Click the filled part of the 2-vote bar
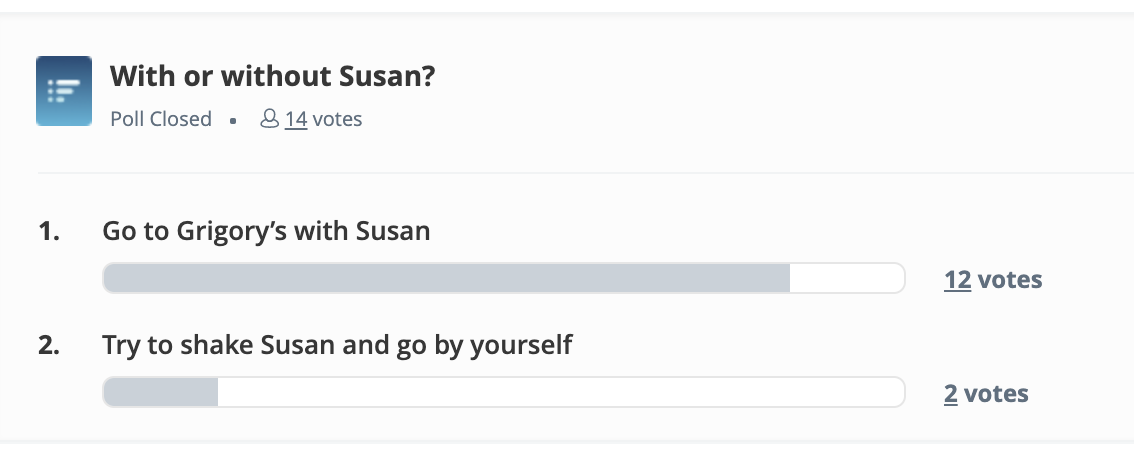The height and width of the screenshot is (454, 1134). [x=161, y=392]
